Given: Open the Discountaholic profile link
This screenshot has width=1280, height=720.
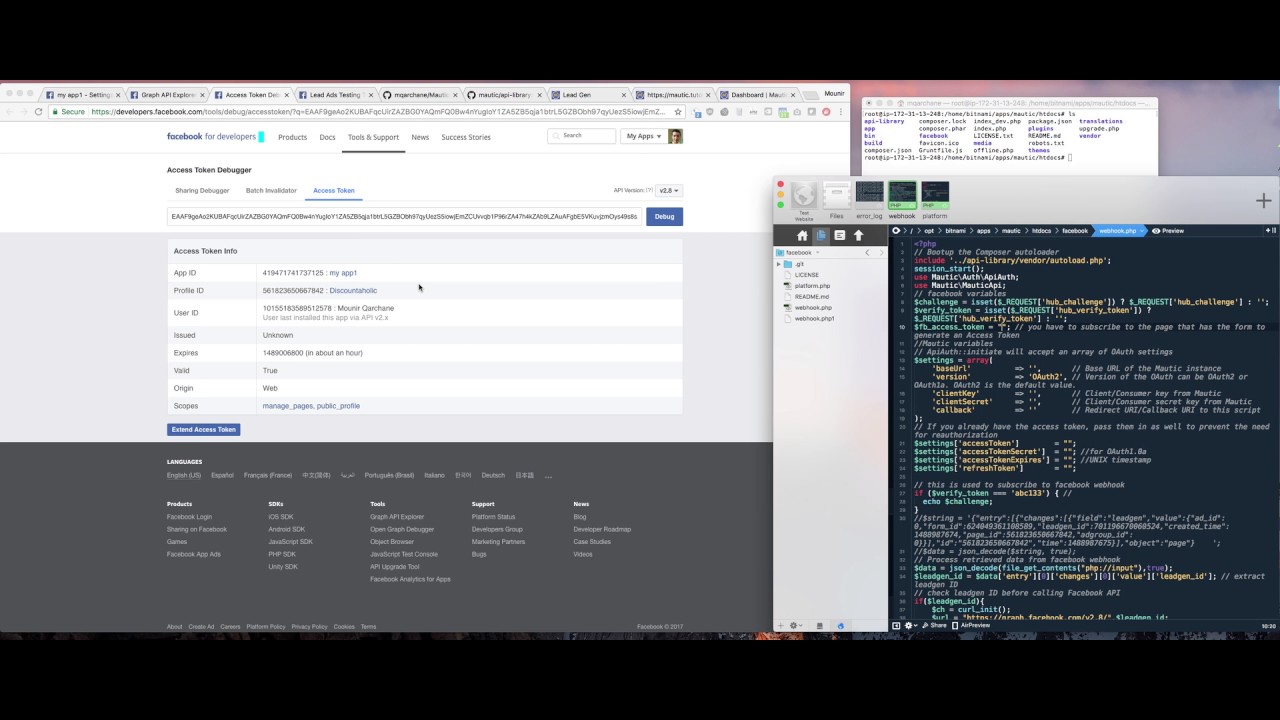Looking at the screenshot, I should pos(353,291).
